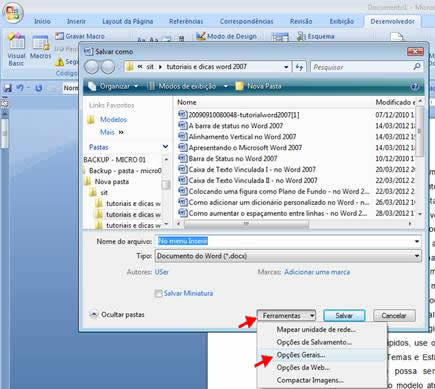
Task: Undo with quick access toolbar arrow
Action: (x=20, y=88)
